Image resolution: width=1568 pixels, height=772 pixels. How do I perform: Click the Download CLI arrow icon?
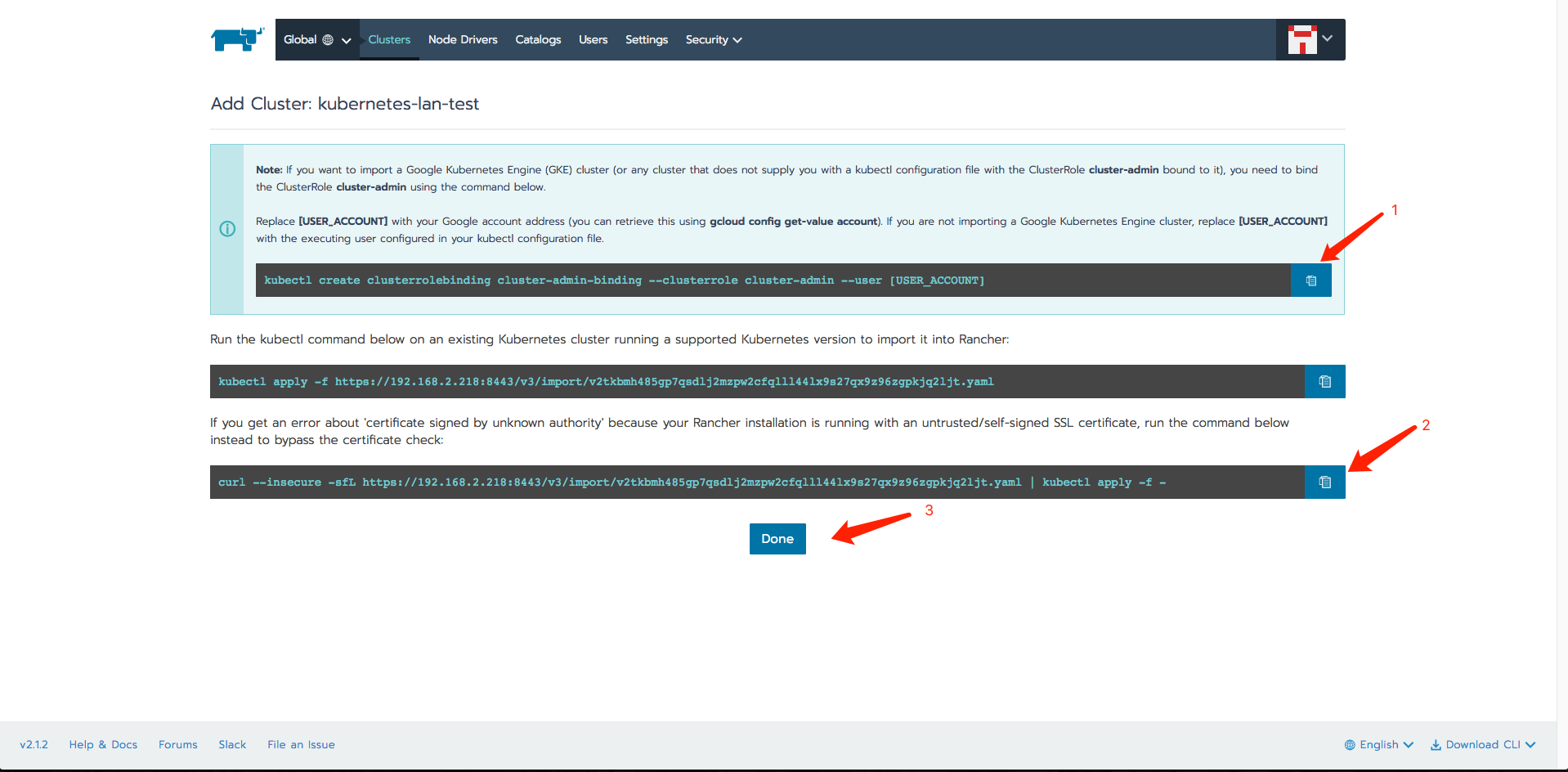tap(1436, 745)
